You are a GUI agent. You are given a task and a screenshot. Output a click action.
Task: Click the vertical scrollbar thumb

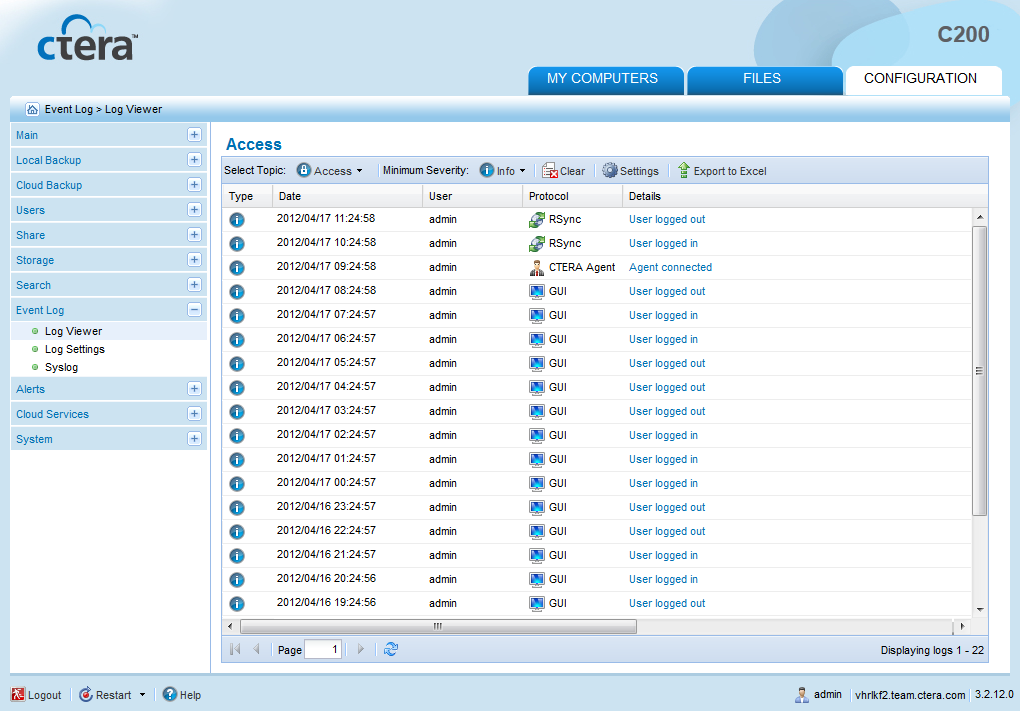click(979, 371)
